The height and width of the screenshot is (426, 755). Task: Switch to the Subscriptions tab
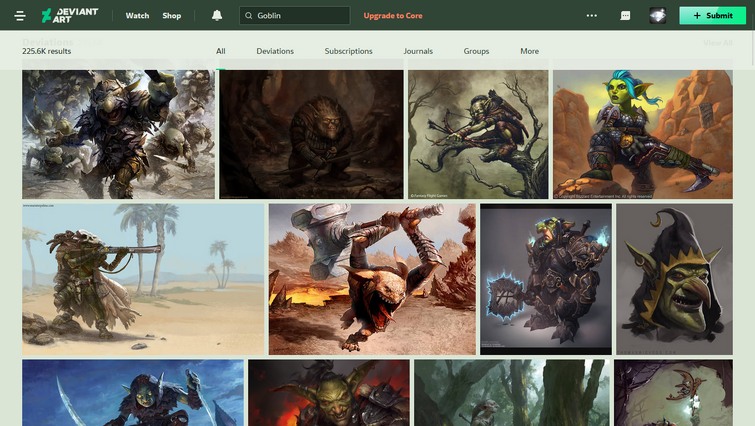coord(348,51)
